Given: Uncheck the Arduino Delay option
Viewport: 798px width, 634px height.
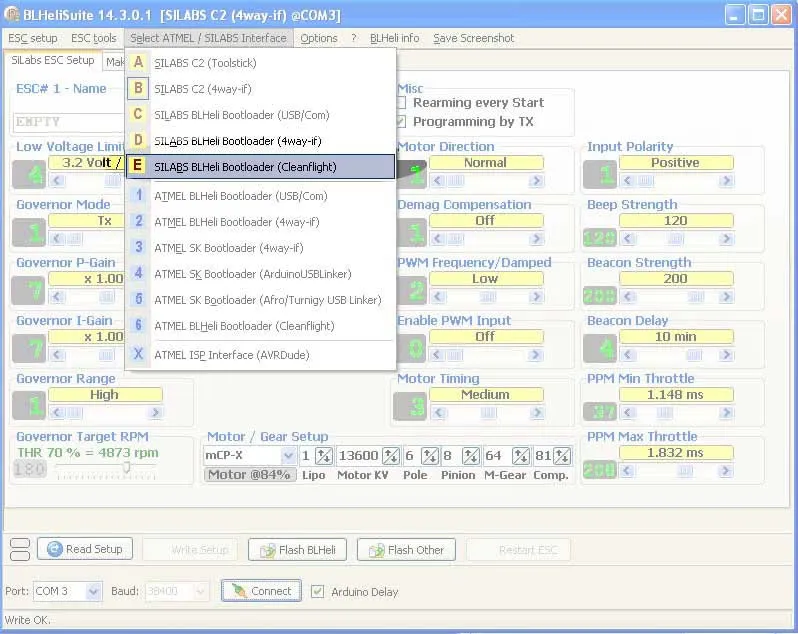Looking at the screenshot, I should pos(318,592).
